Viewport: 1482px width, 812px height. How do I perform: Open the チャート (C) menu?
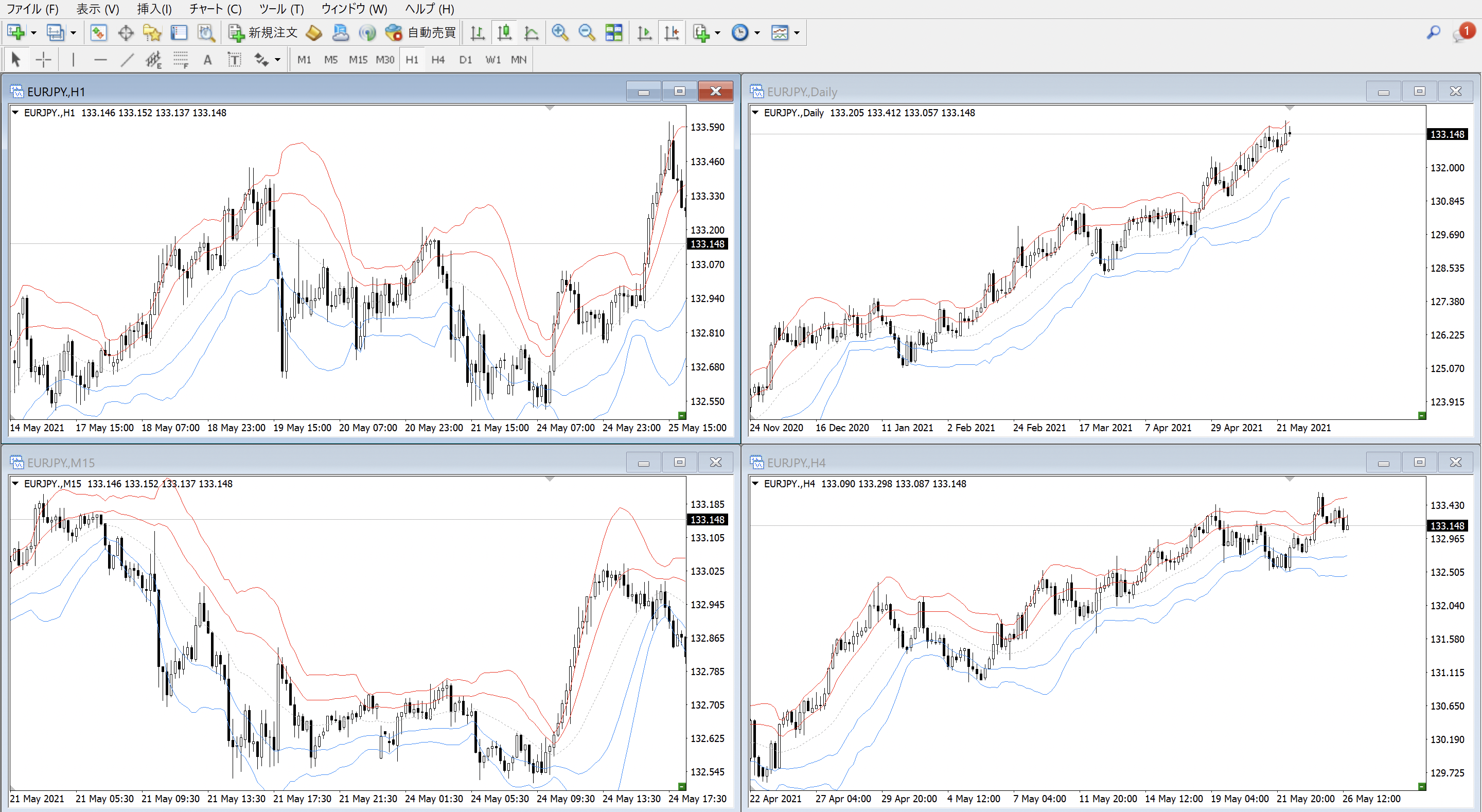216,9
